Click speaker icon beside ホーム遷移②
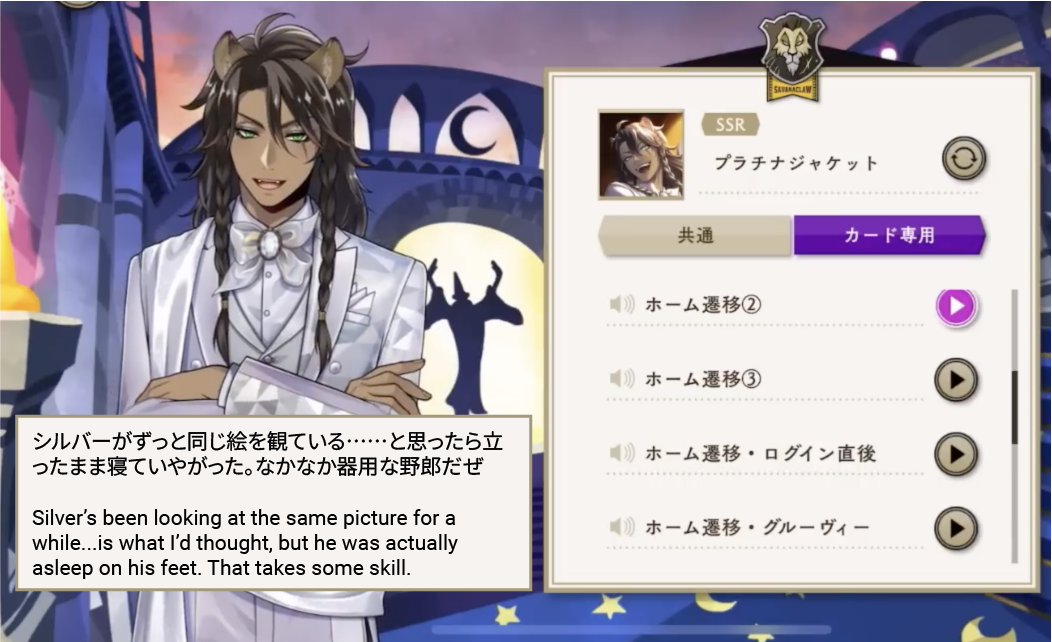The image size is (1052, 642). pos(621,305)
